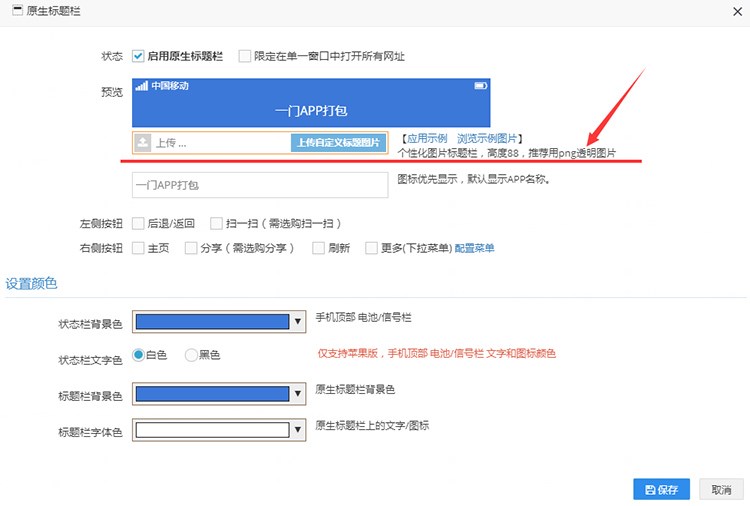
Task: Click the blue 标题栏背景色 color swatch
Action: pos(212,394)
